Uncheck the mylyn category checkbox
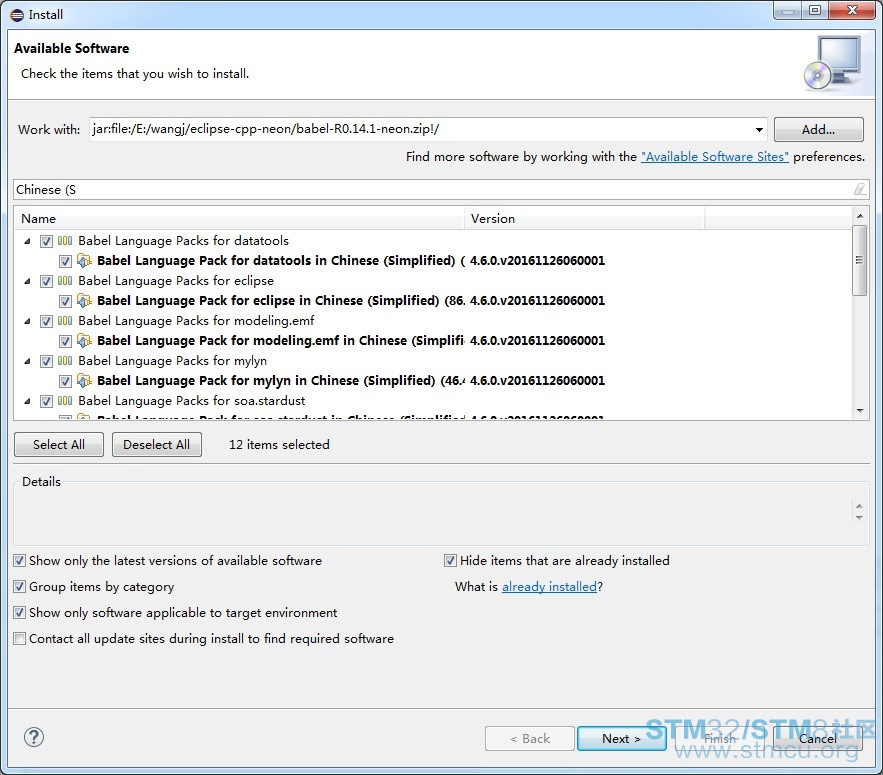 coord(46,362)
